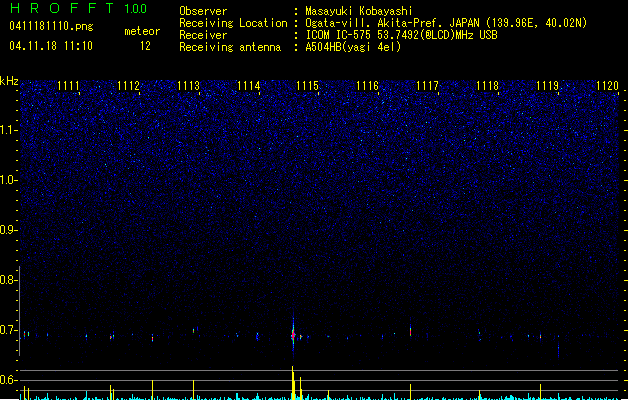Click observer name Masayuki Kobayashi
629x400 pixels.
(x=359, y=11)
